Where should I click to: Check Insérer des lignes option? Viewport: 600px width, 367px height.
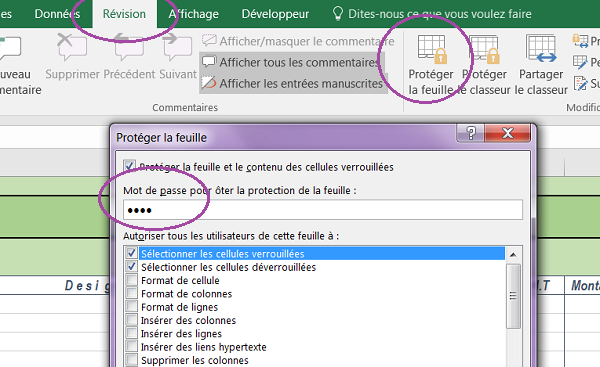point(132,333)
